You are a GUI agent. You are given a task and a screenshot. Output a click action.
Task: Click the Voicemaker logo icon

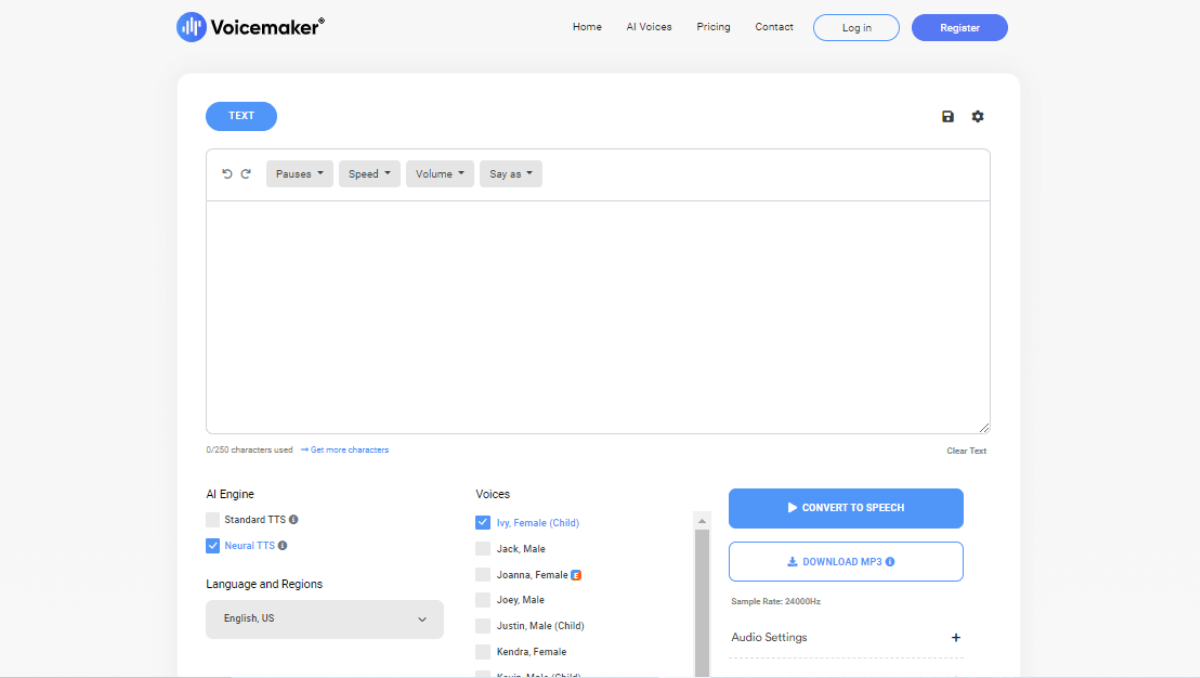pyautogui.click(x=191, y=26)
